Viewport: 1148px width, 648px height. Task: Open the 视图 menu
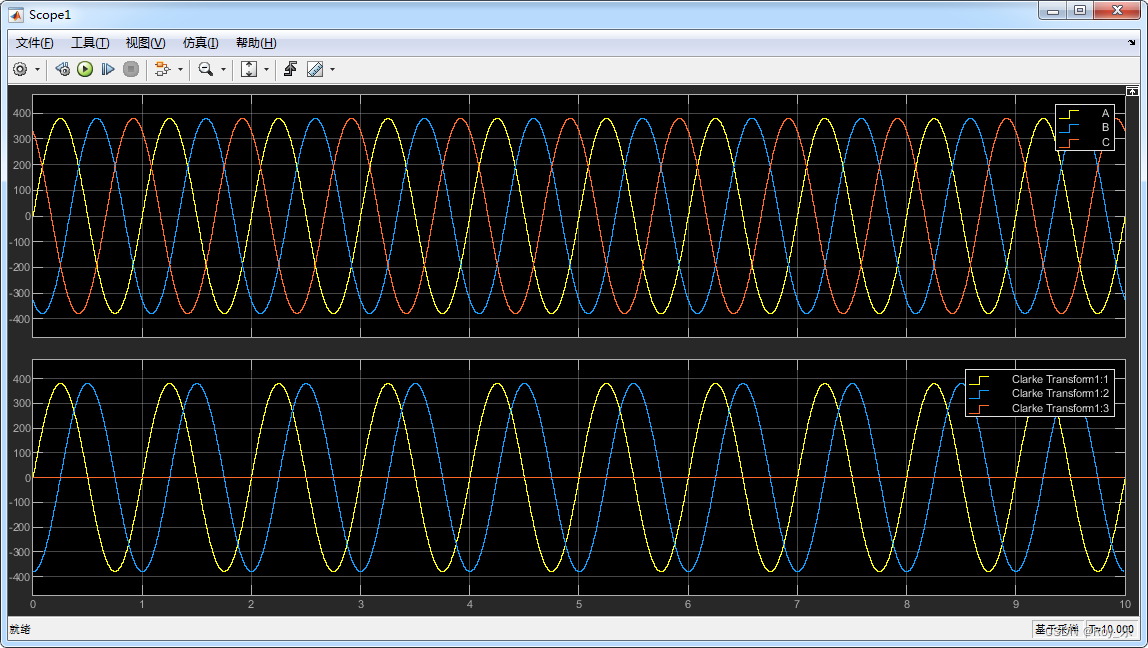(x=143, y=43)
